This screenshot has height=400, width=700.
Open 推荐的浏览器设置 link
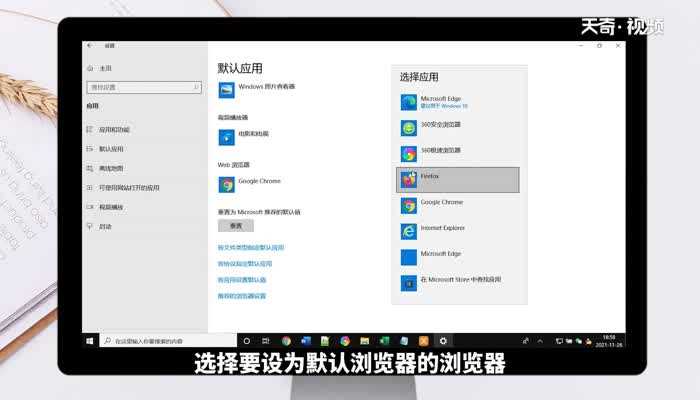coord(242,296)
